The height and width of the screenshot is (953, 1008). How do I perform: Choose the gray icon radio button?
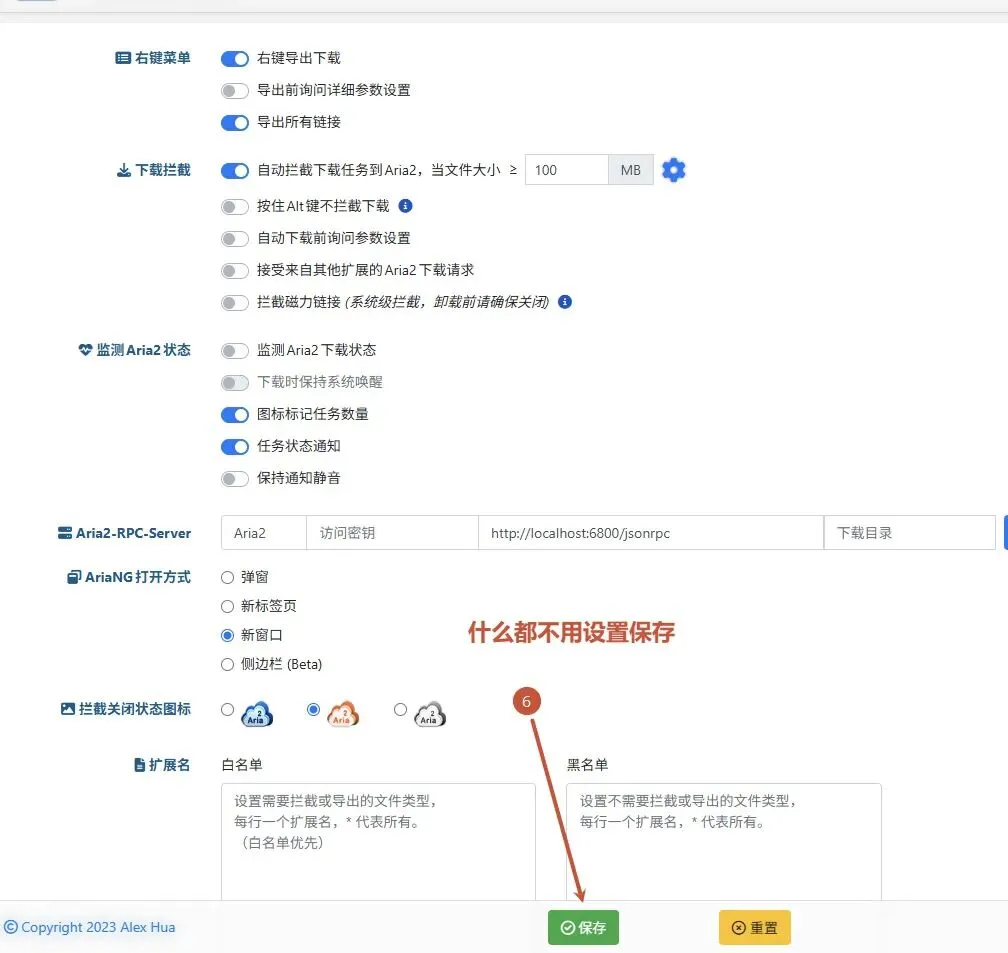(x=400, y=709)
